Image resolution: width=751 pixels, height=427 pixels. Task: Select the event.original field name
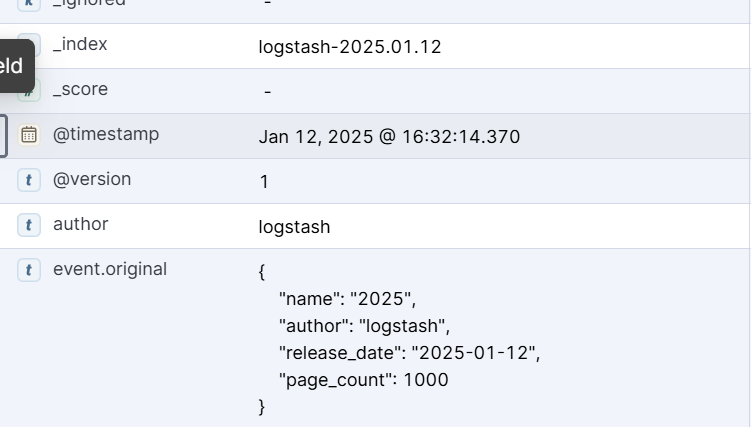click(110, 270)
